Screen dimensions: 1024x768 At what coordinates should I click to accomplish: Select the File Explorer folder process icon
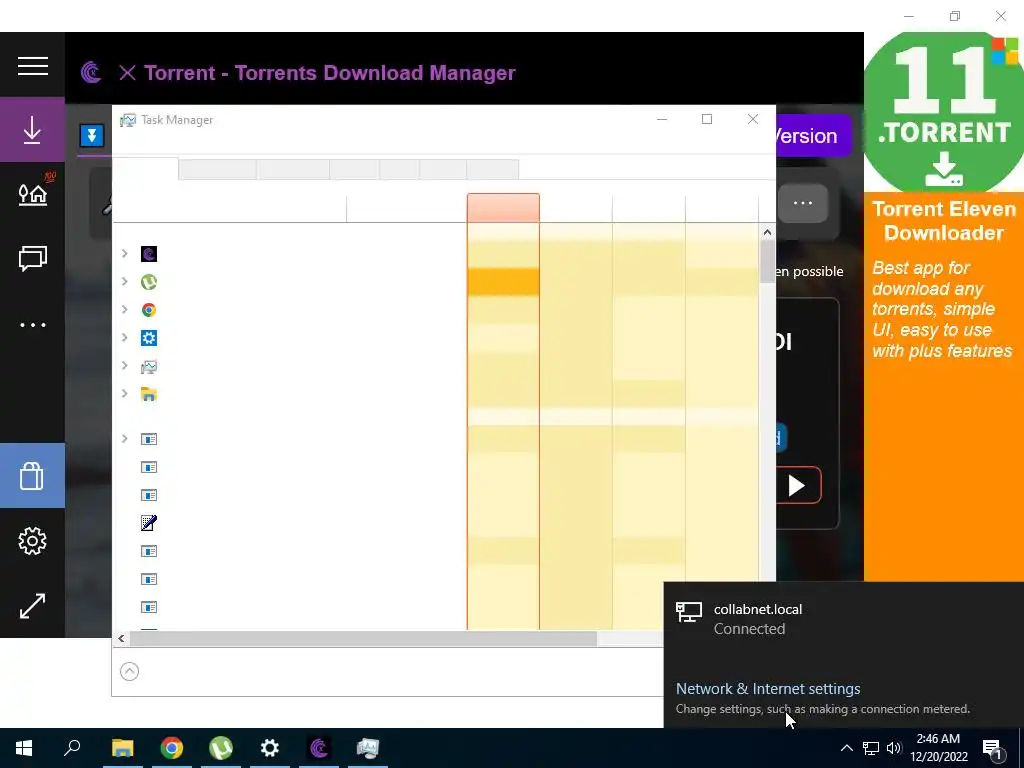[149, 394]
